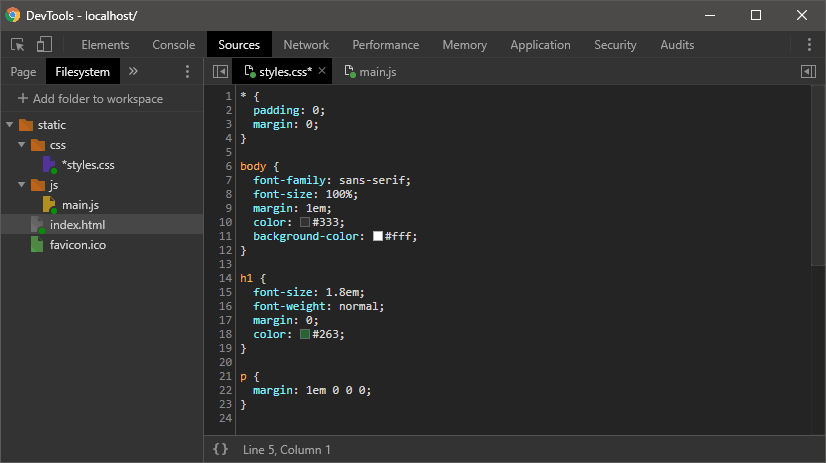Select the favicon.ico file icon
This screenshot has width=826, height=463.
pos(37,245)
